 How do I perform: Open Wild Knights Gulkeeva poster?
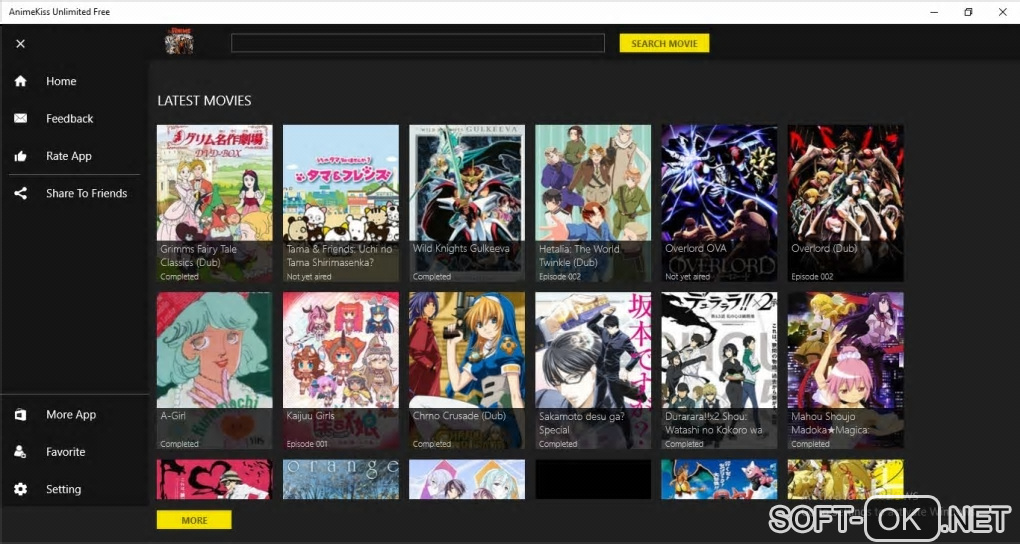(x=467, y=203)
